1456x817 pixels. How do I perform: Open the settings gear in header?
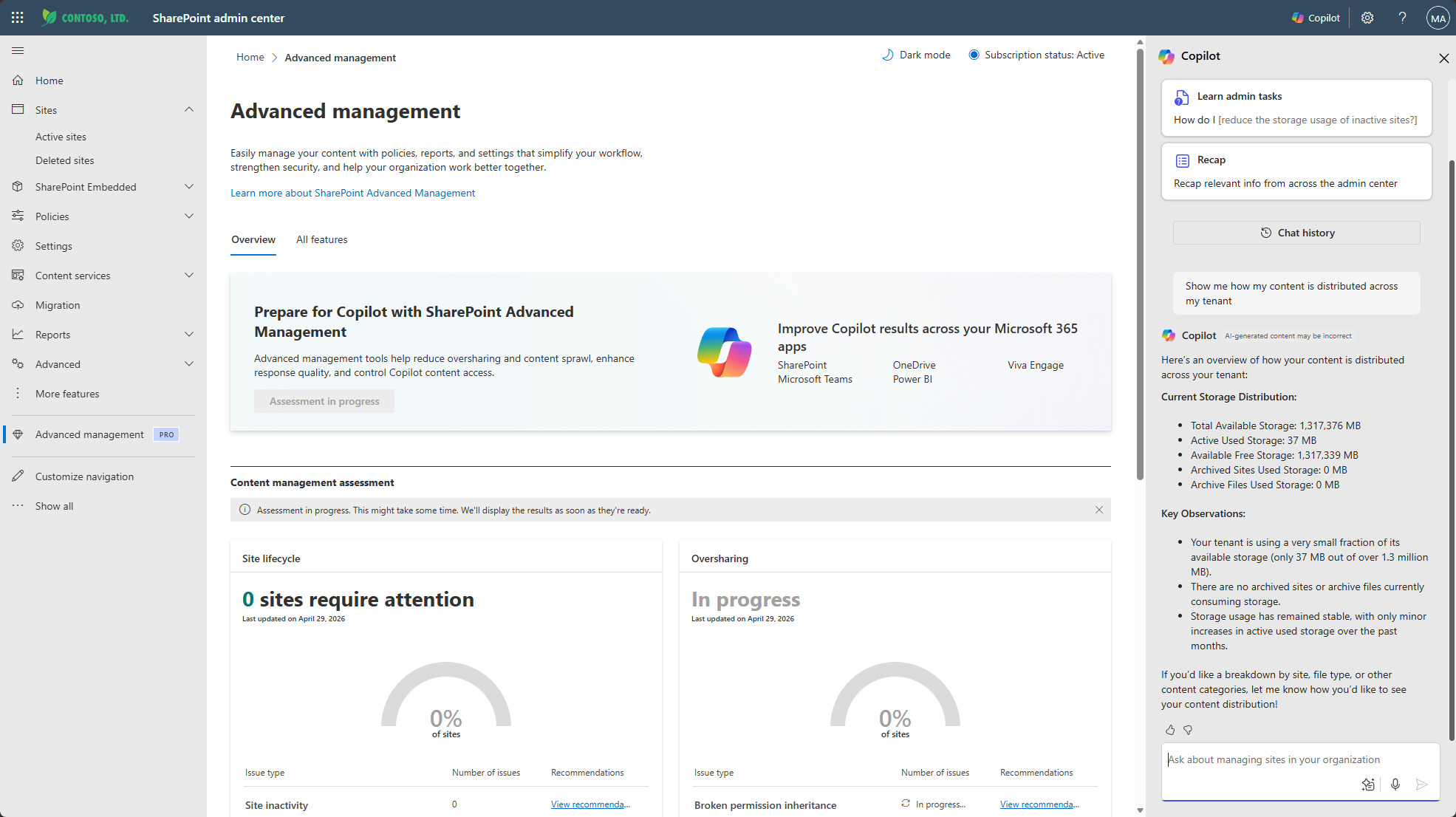point(1367,18)
